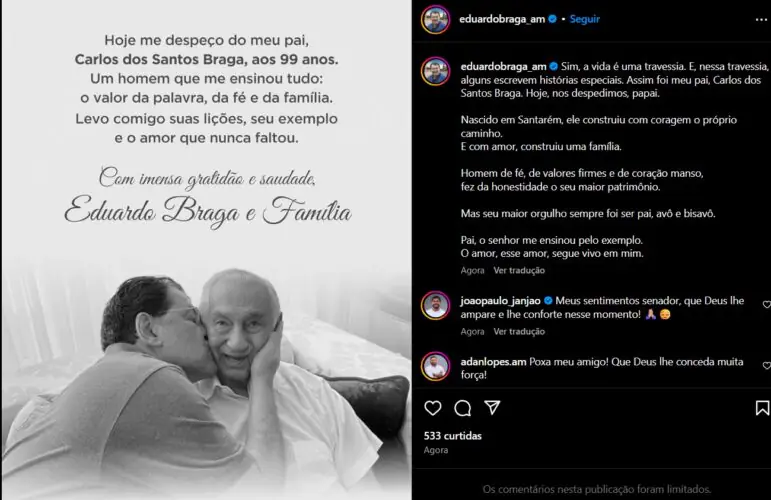Share post via paper plane icon
The width and height of the screenshot is (771, 500).
[492, 407]
